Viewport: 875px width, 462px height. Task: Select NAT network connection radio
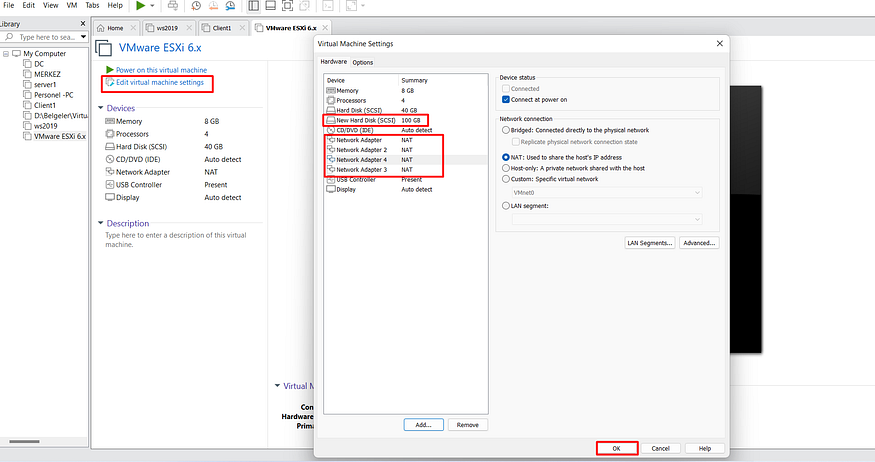click(506, 157)
